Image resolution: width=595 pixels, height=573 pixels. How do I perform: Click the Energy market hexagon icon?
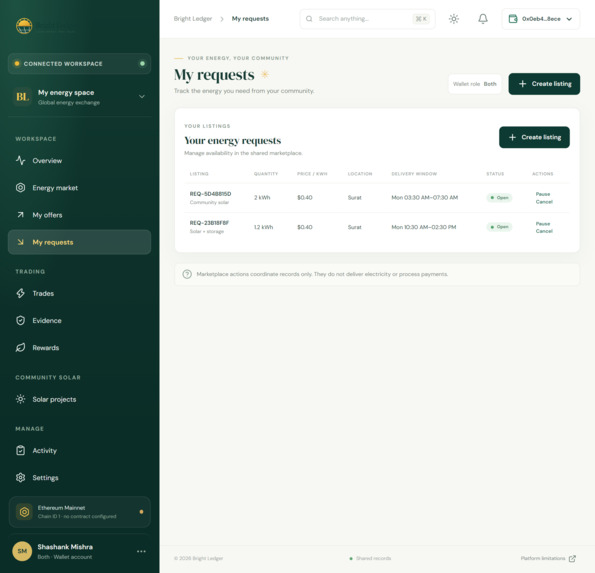click(x=20, y=188)
